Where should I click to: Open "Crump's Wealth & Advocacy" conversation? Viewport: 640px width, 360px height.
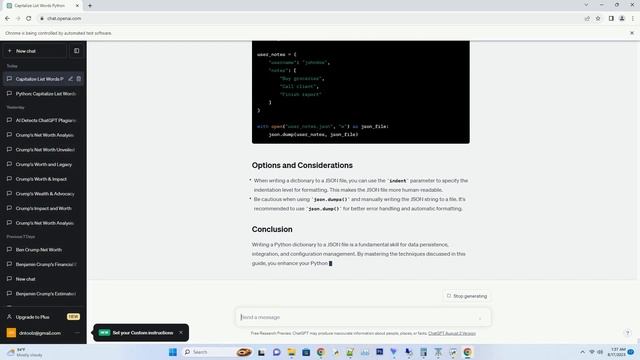click(x=43, y=194)
